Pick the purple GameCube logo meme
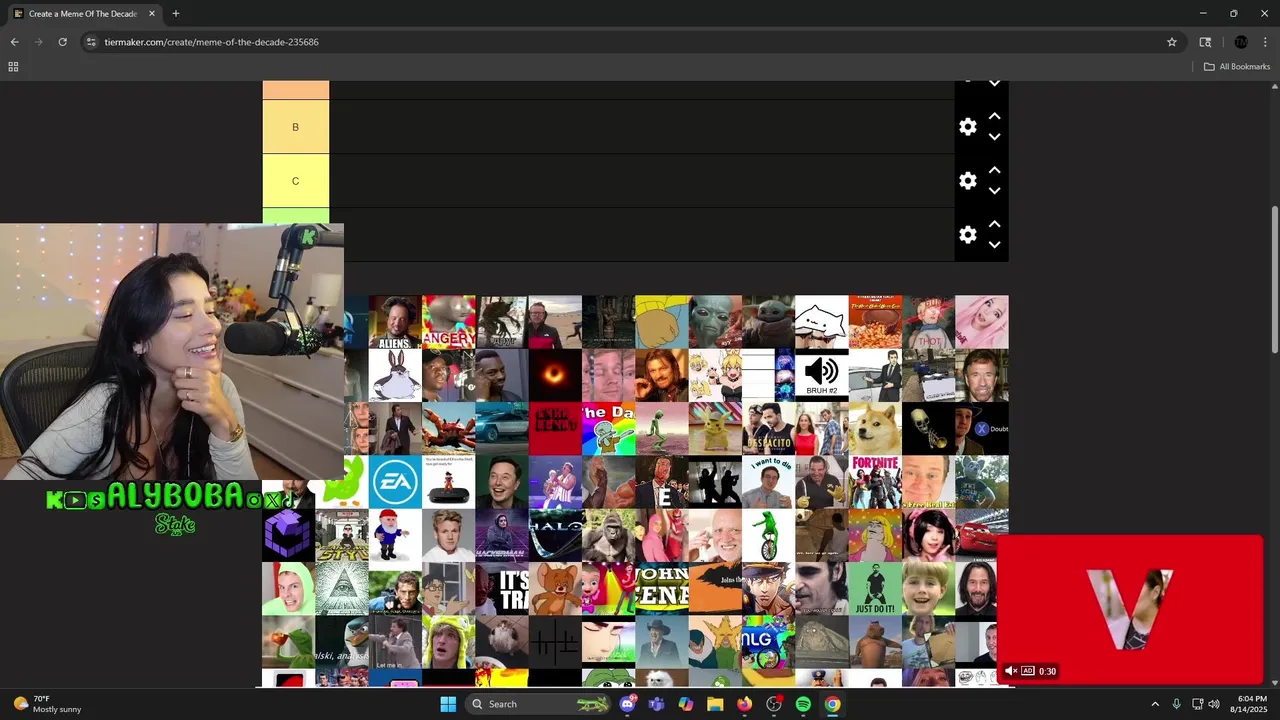The height and width of the screenshot is (720, 1280). 289,535
